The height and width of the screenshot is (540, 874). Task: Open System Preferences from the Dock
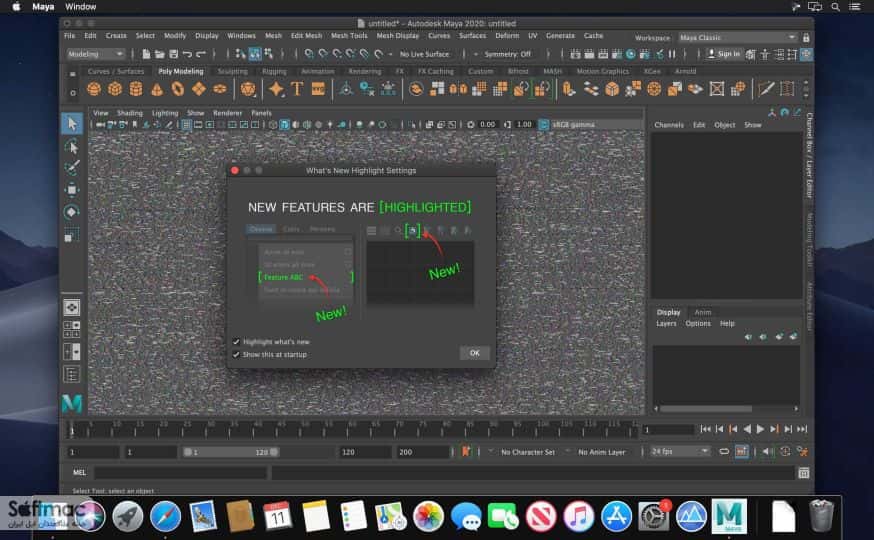(653, 517)
